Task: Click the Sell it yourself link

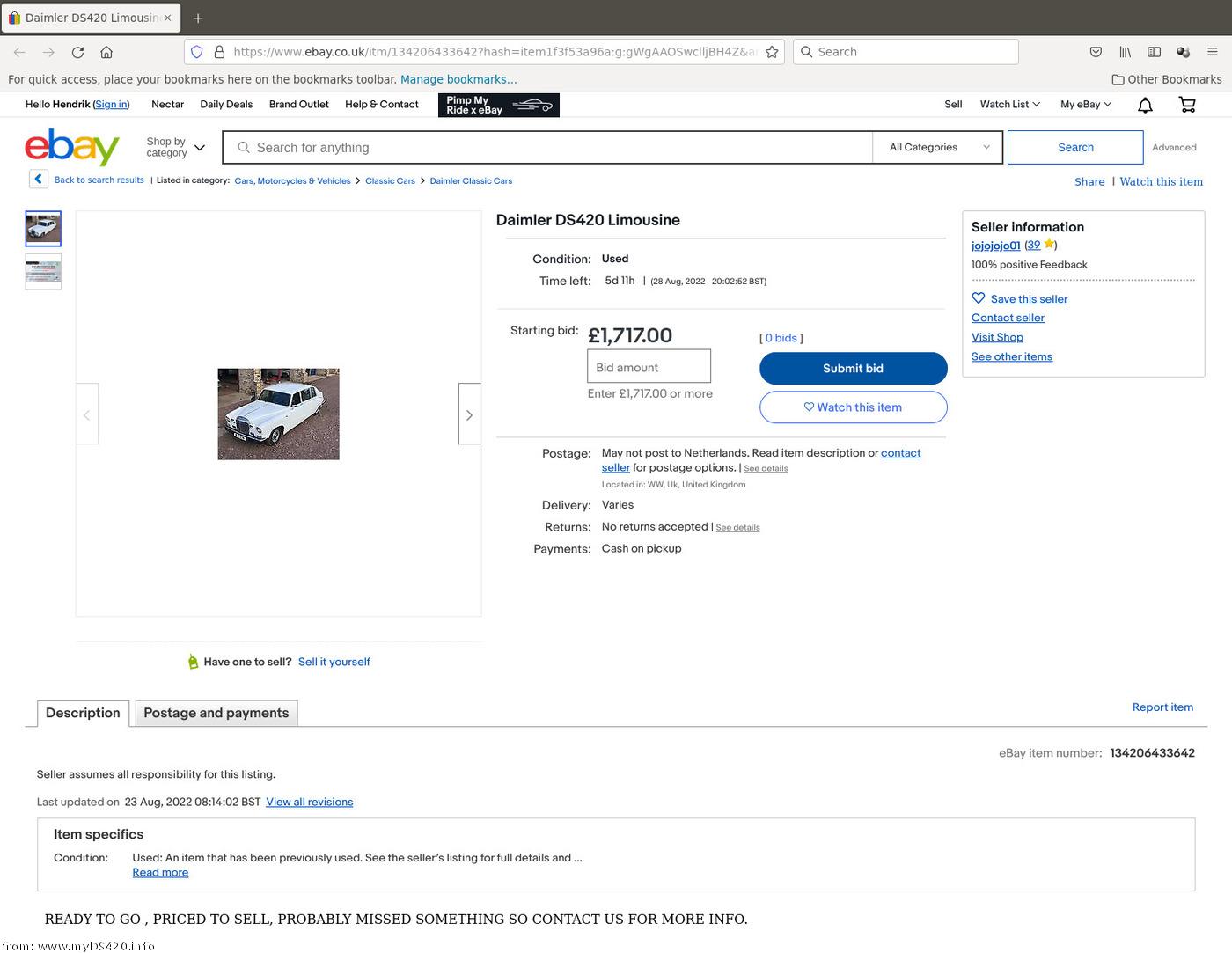Action: point(334,662)
